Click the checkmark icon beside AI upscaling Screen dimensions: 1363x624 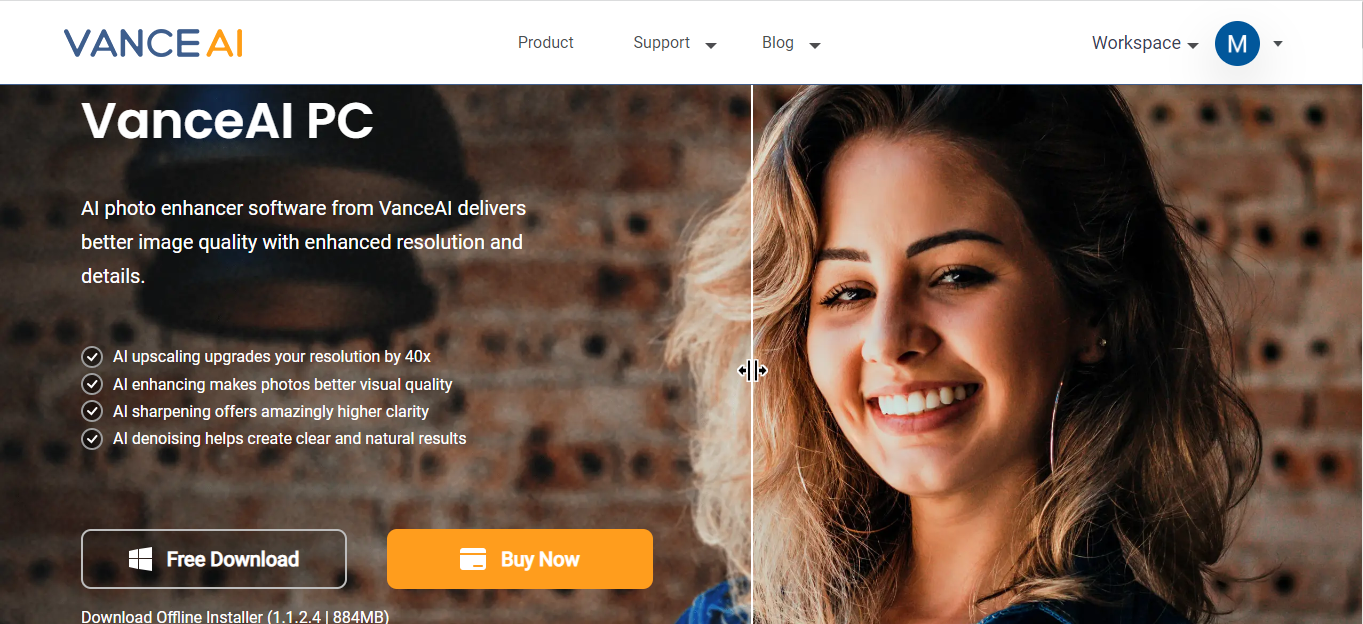(92, 357)
